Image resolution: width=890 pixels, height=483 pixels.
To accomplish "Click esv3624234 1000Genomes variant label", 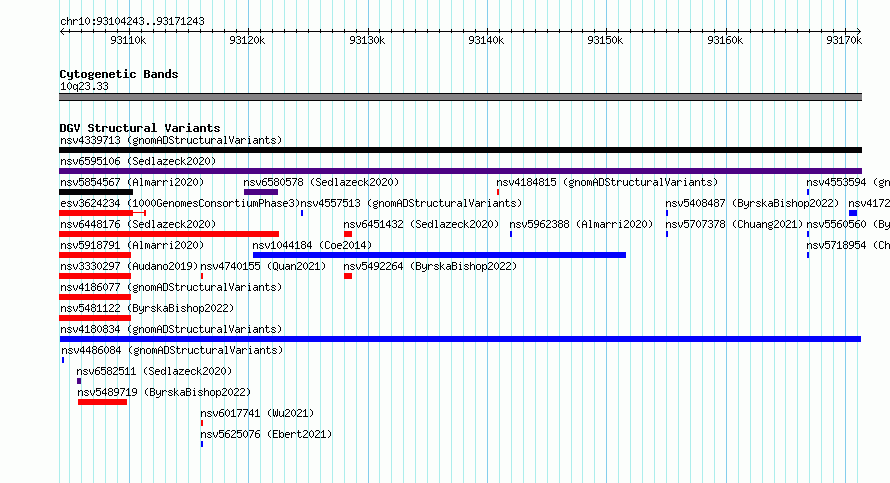I will coord(180,203).
